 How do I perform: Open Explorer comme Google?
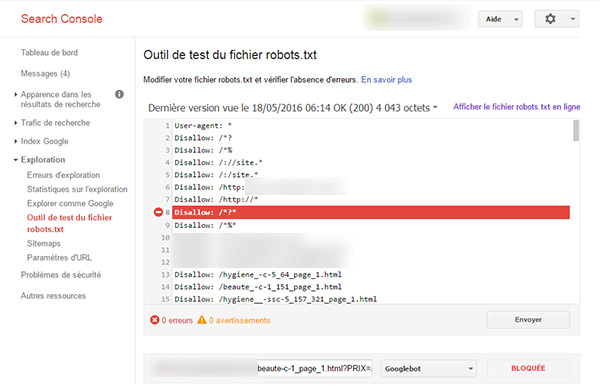click(70, 203)
